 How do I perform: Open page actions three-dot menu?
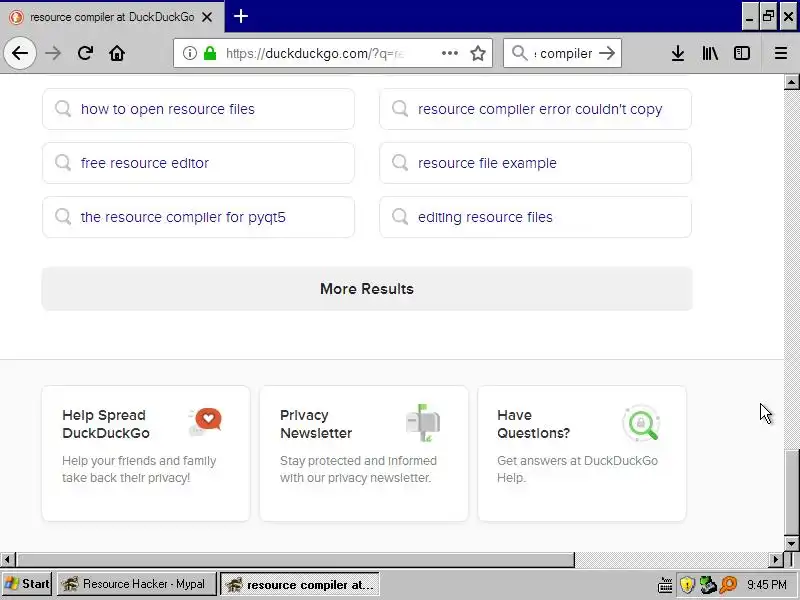[449, 53]
